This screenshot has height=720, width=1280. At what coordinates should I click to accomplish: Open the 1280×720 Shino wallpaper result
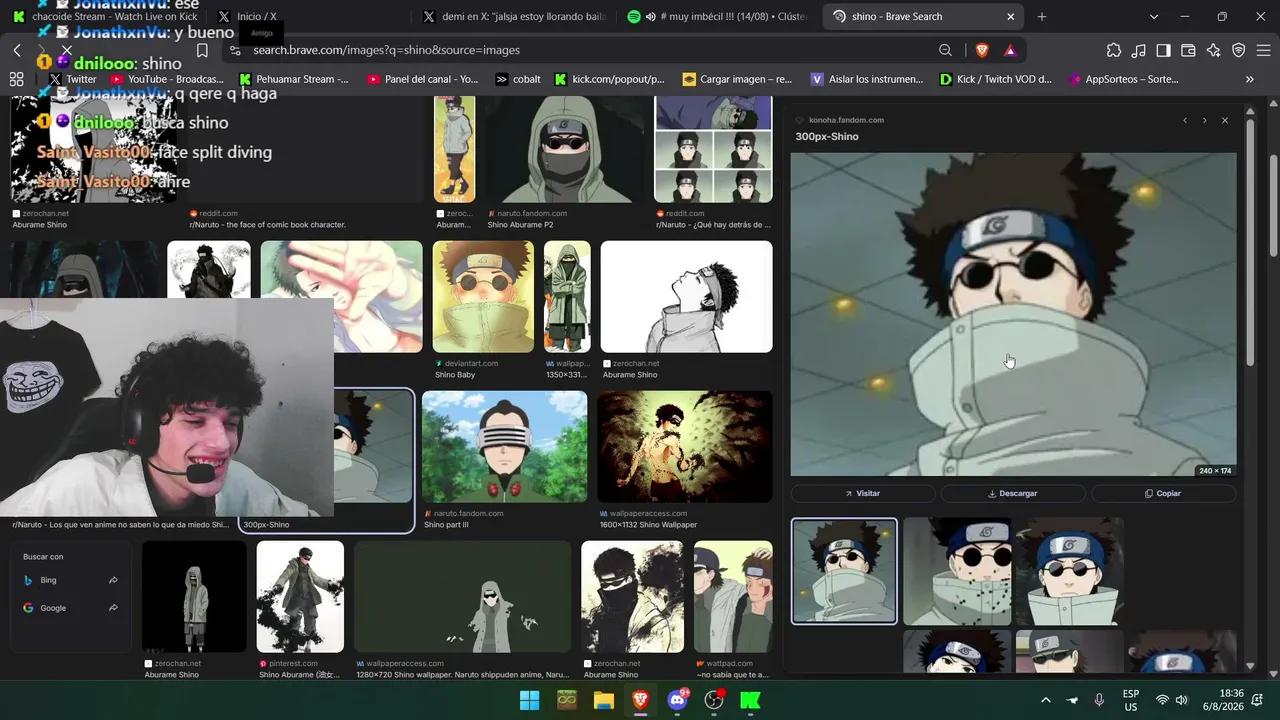[x=462, y=597]
